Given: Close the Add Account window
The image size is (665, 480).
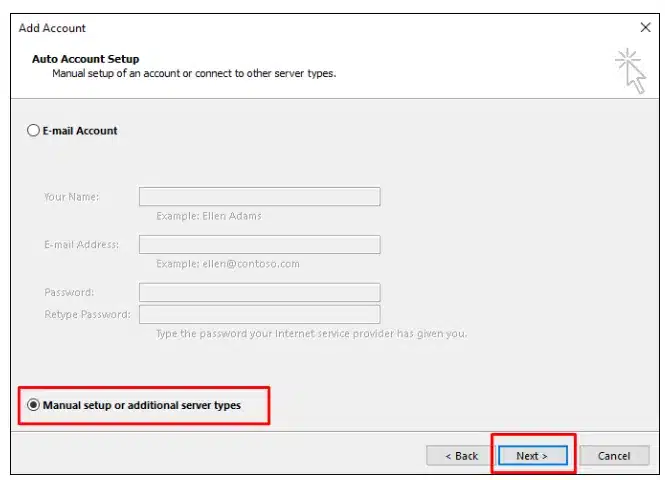Looking at the screenshot, I should [645, 28].
